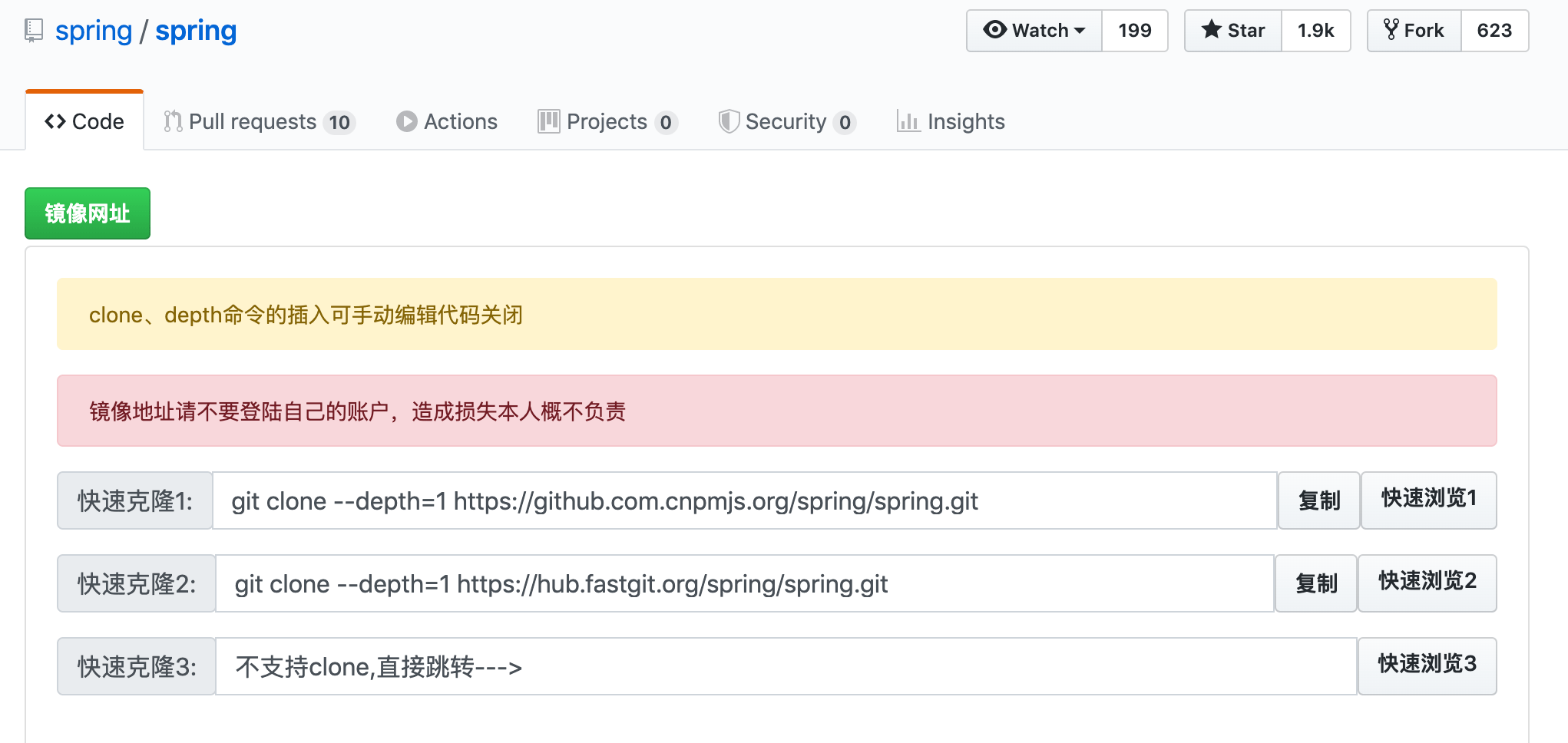Focus the 快速克隆2 clone command field
This screenshot has width=1568, height=743.
tap(745, 583)
